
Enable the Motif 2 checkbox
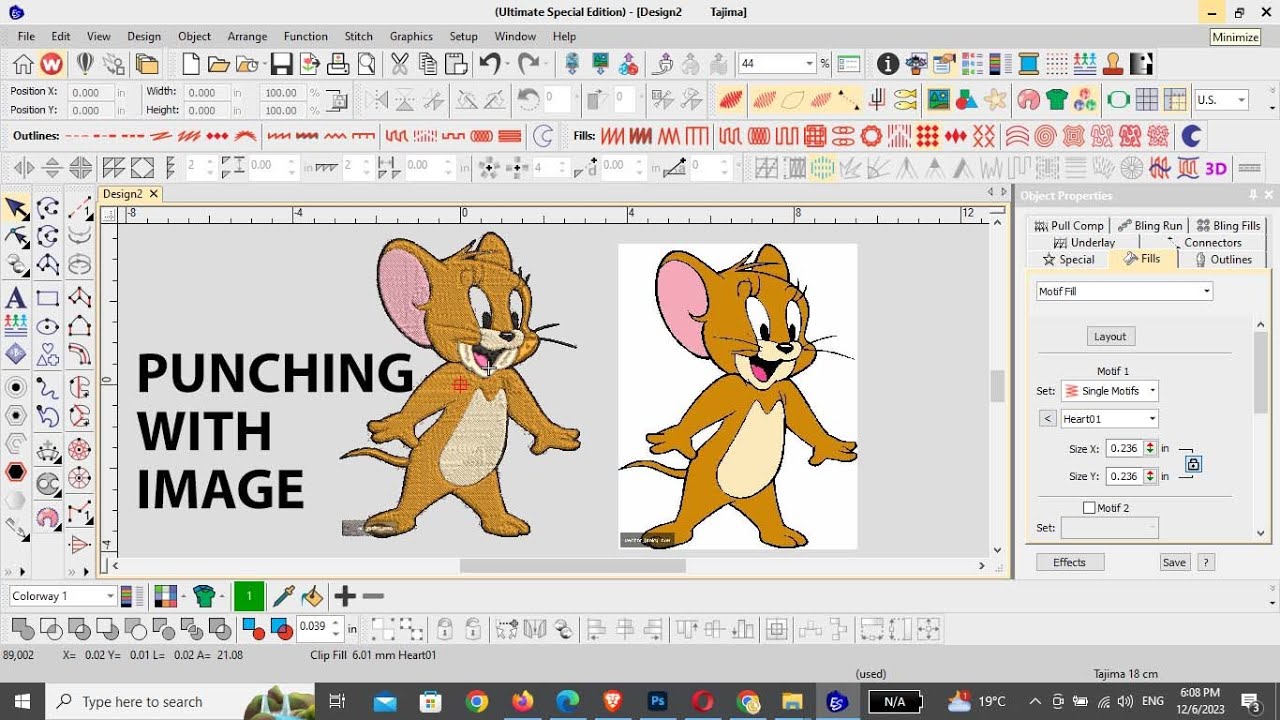pyautogui.click(x=1089, y=508)
